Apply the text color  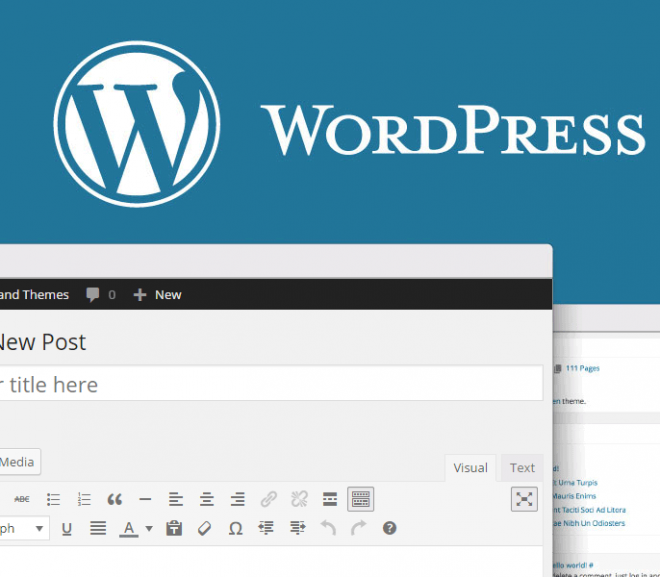point(129,529)
